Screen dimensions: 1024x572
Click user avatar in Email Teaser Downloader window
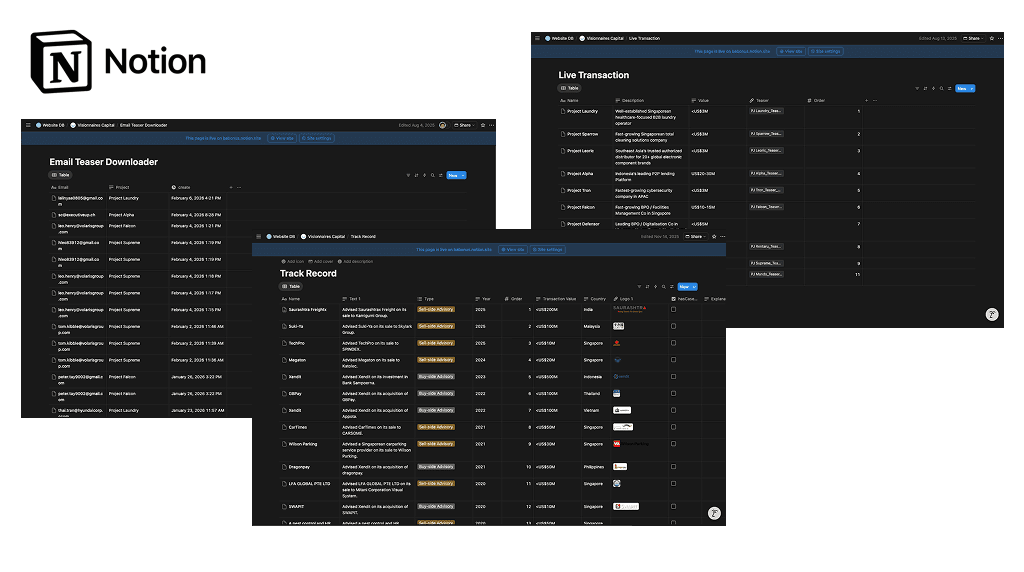click(443, 125)
